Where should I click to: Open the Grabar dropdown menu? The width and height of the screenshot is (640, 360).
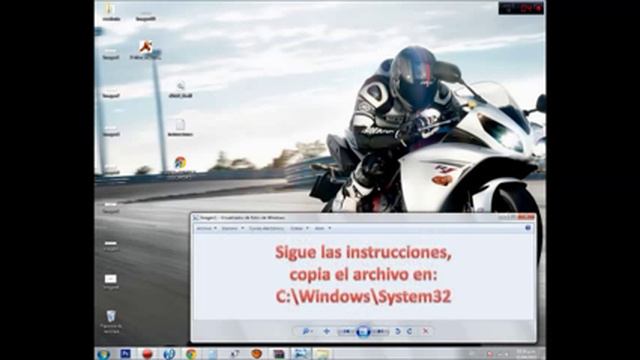(x=299, y=229)
